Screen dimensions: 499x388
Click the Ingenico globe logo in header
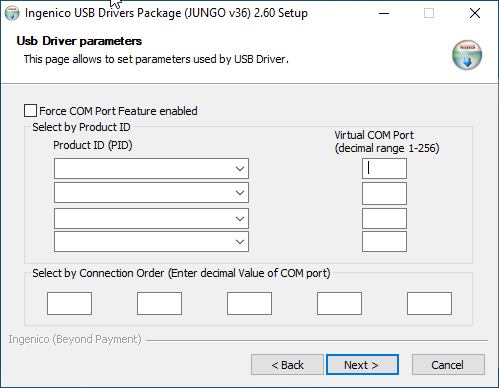click(x=467, y=55)
